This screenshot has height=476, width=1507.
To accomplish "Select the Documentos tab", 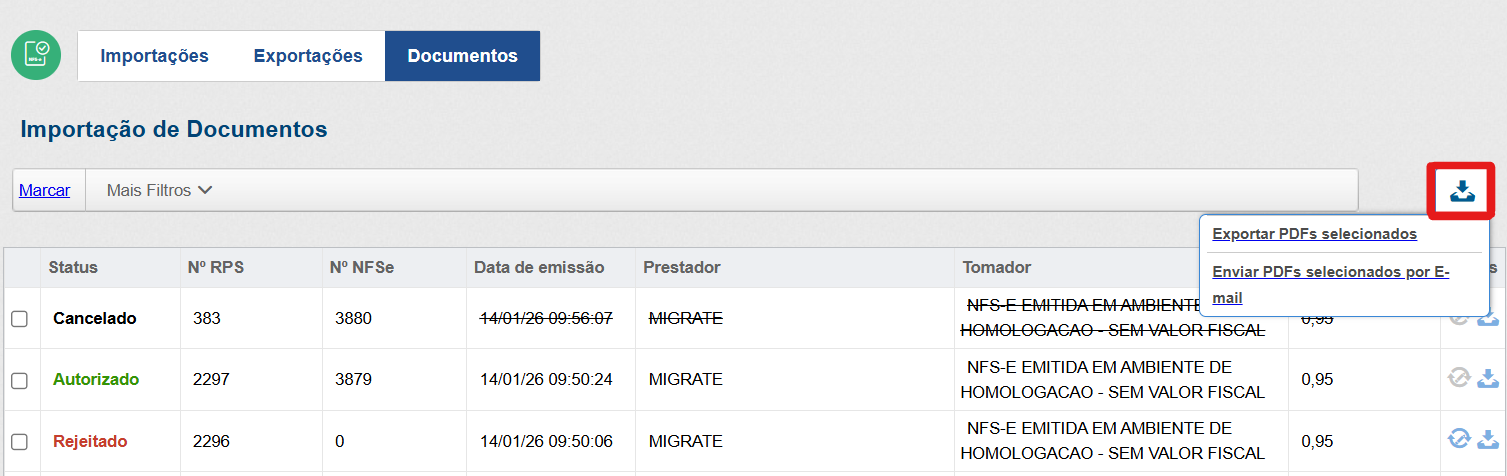I will [x=462, y=56].
